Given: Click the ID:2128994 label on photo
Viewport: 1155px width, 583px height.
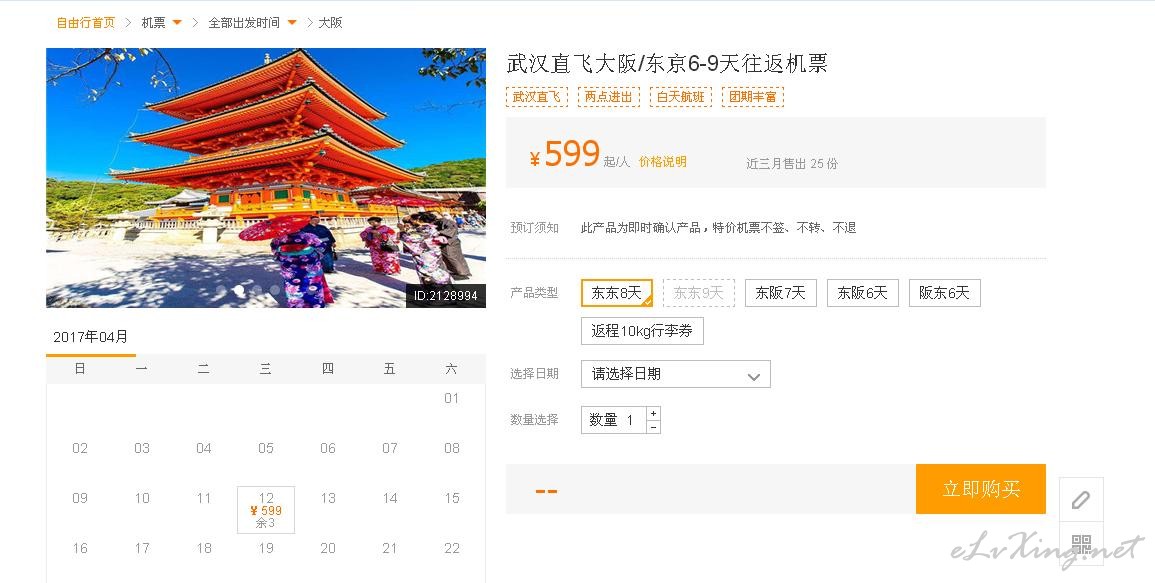Looking at the screenshot, I should (446, 296).
